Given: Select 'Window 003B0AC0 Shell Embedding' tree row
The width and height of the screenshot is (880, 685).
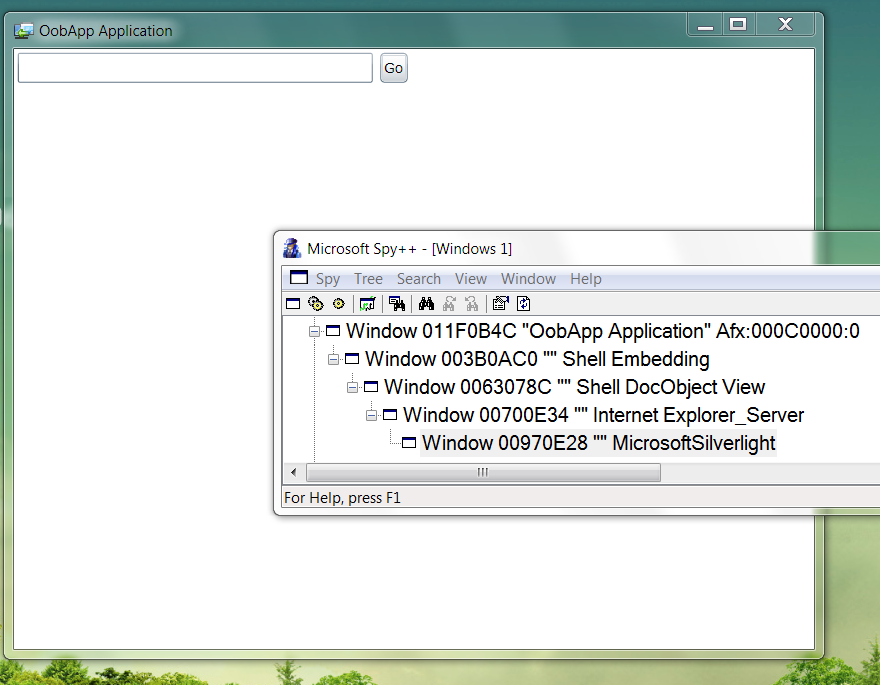Looking at the screenshot, I should (x=537, y=359).
